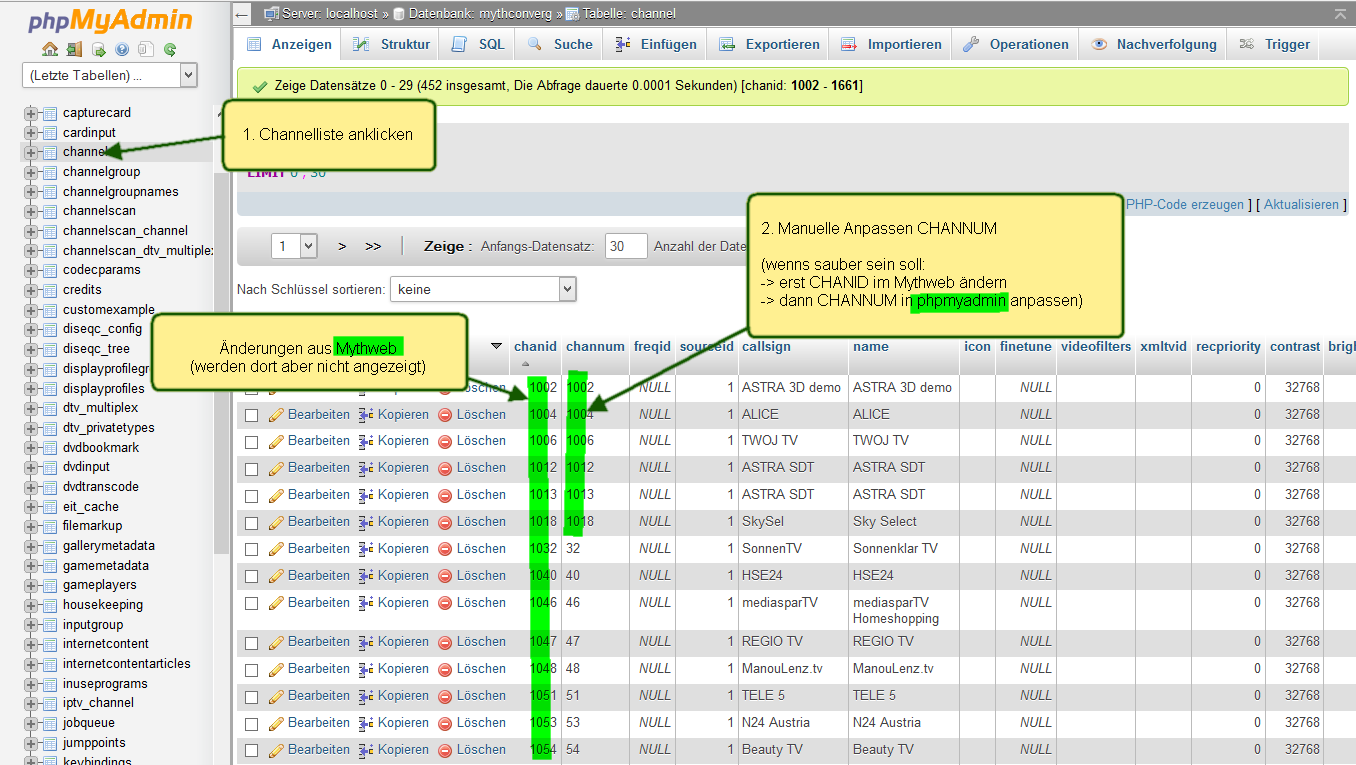Check the mediasparTV row checkbox
The image size is (1356, 765).
[x=252, y=604]
